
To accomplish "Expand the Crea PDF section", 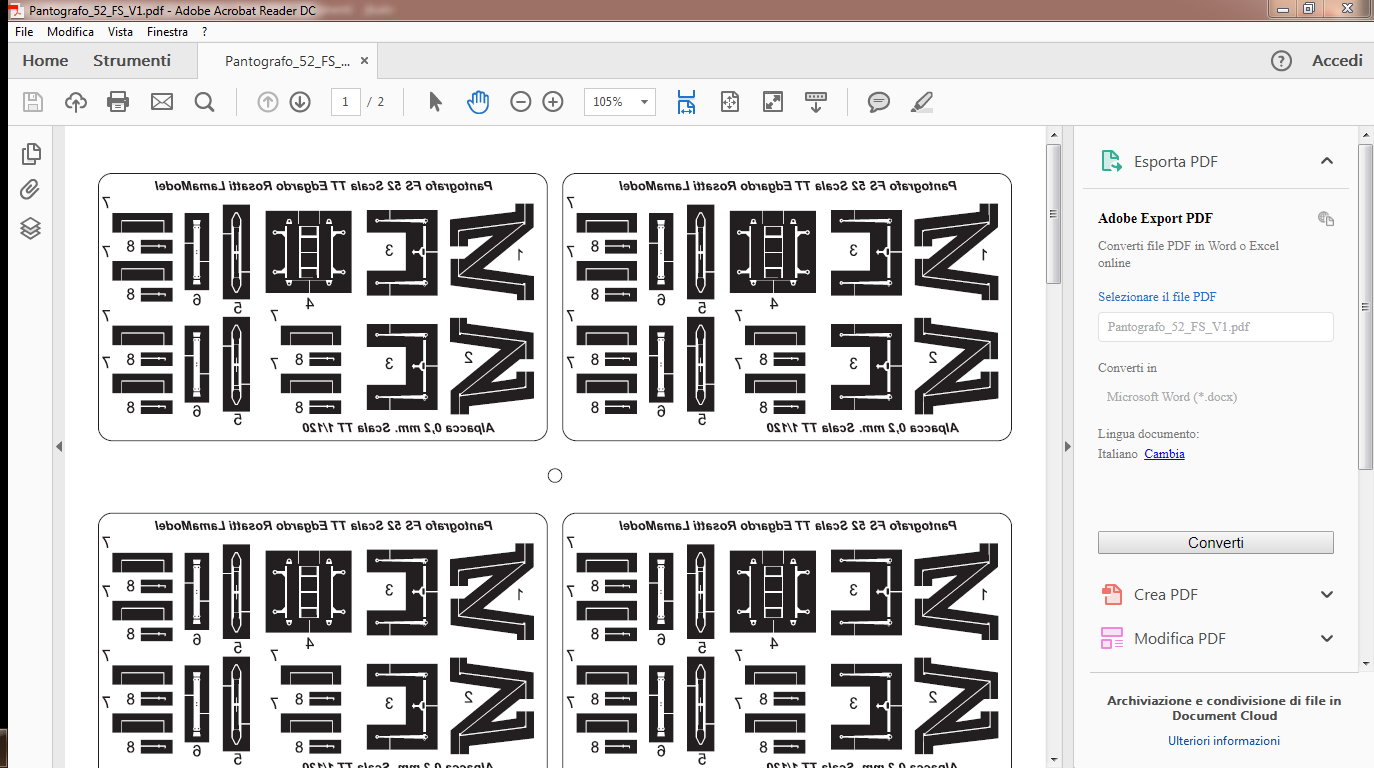I will (1327, 595).
